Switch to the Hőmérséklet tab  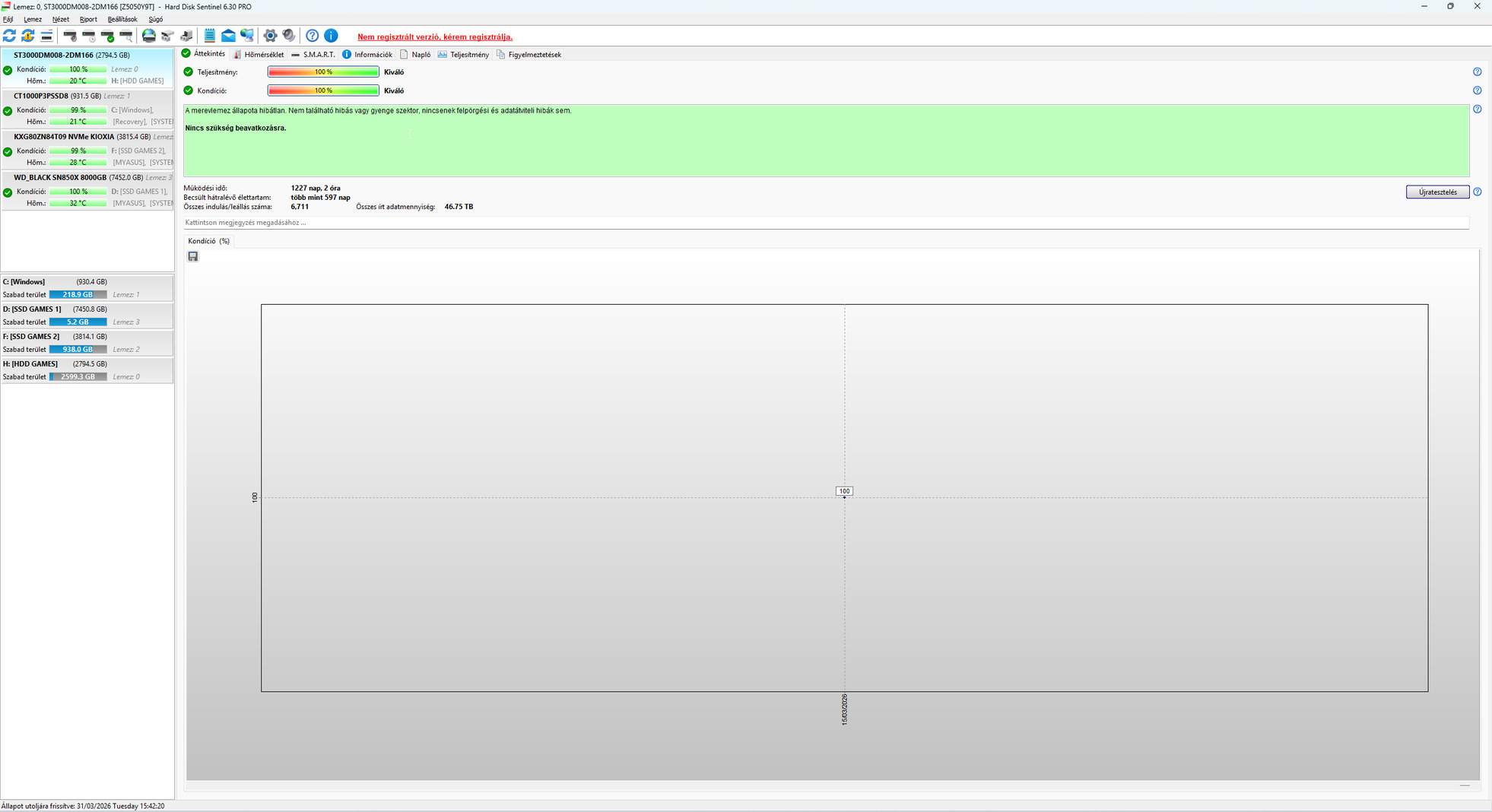[259, 55]
